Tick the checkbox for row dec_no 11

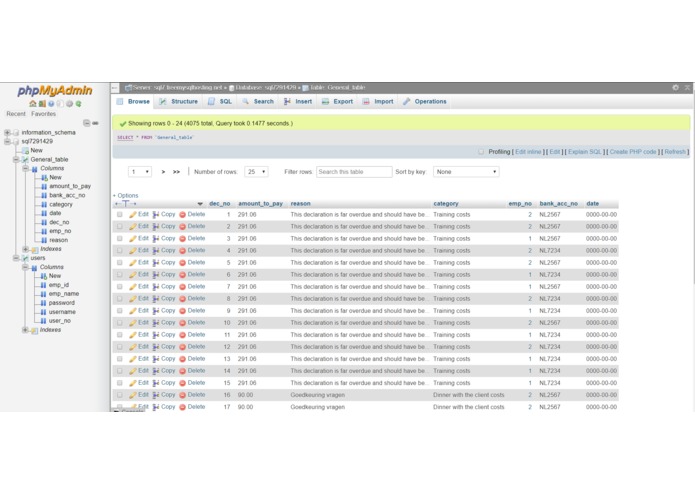click(x=120, y=335)
